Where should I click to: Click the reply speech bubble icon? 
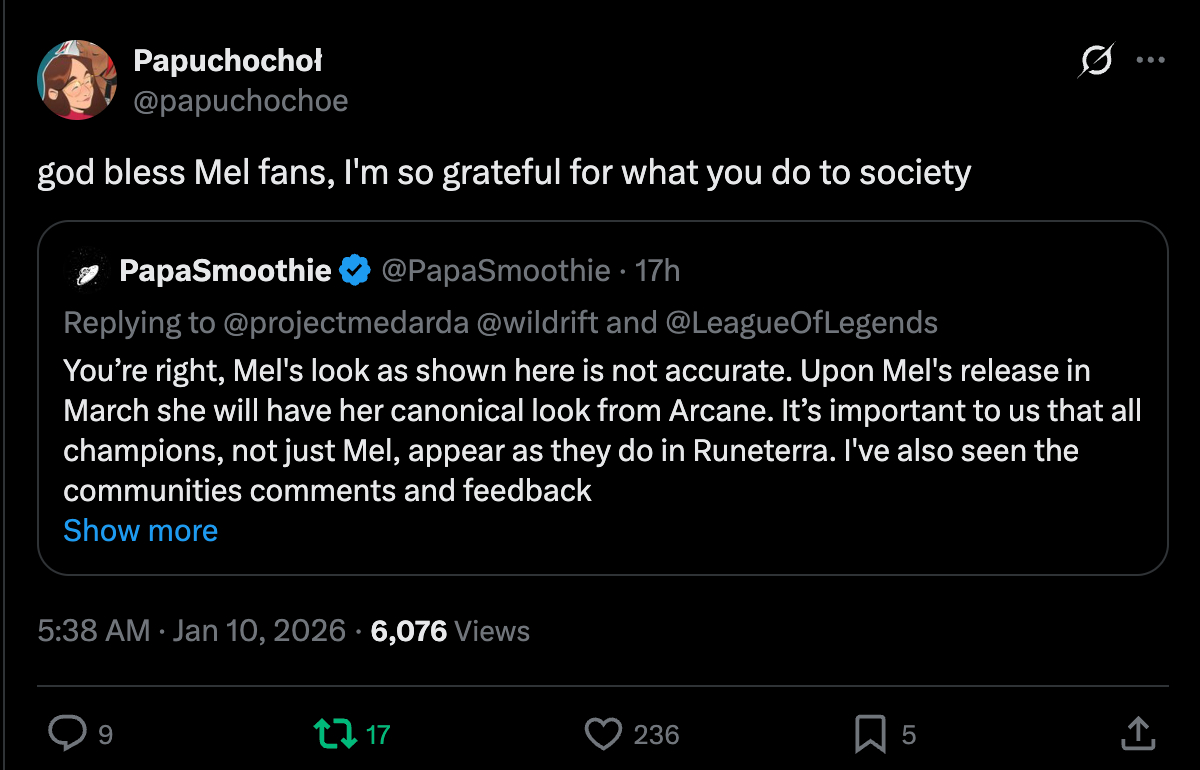pos(68,735)
